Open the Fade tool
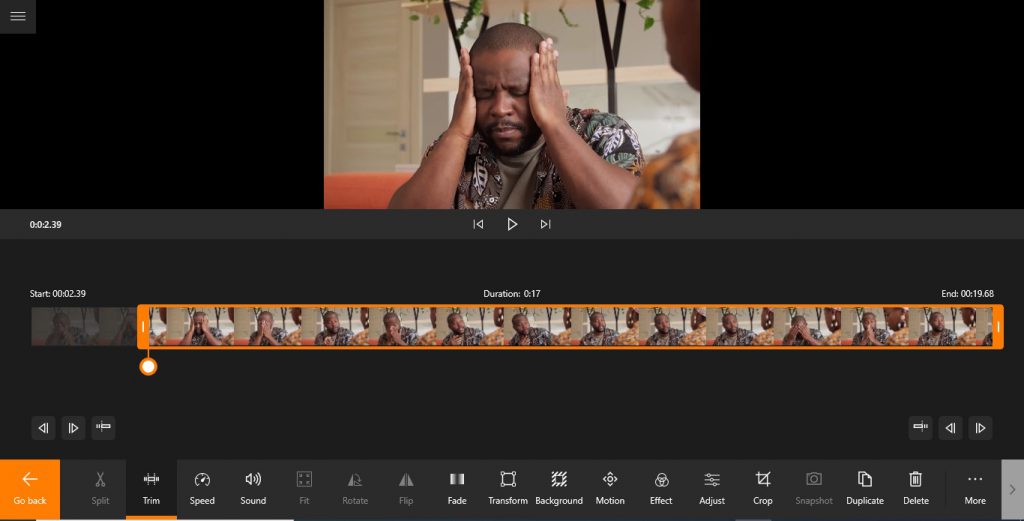 click(x=456, y=489)
